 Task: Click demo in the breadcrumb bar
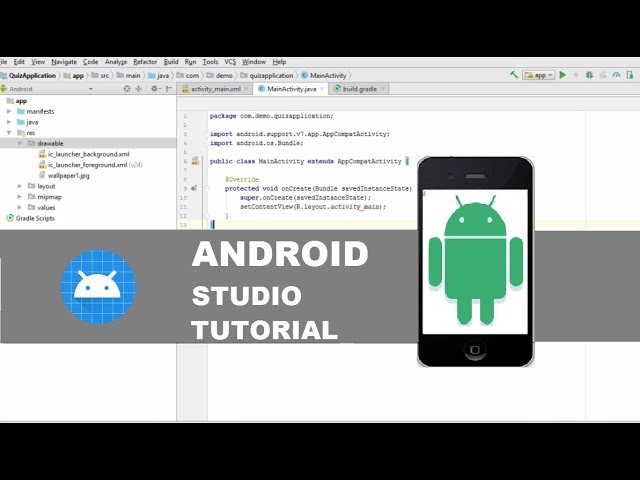click(224, 76)
